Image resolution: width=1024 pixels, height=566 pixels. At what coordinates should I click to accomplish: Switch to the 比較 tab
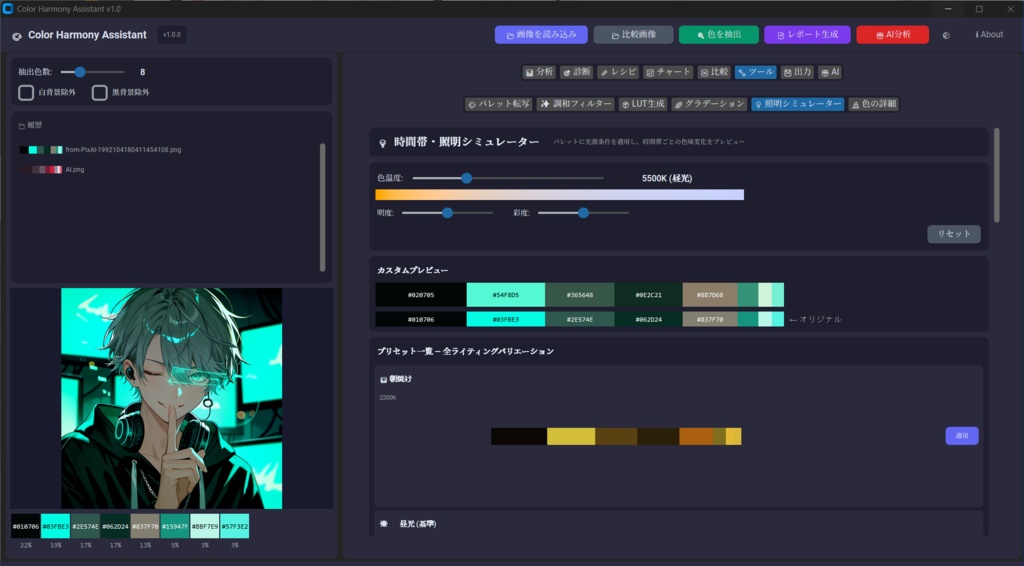pos(714,72)
